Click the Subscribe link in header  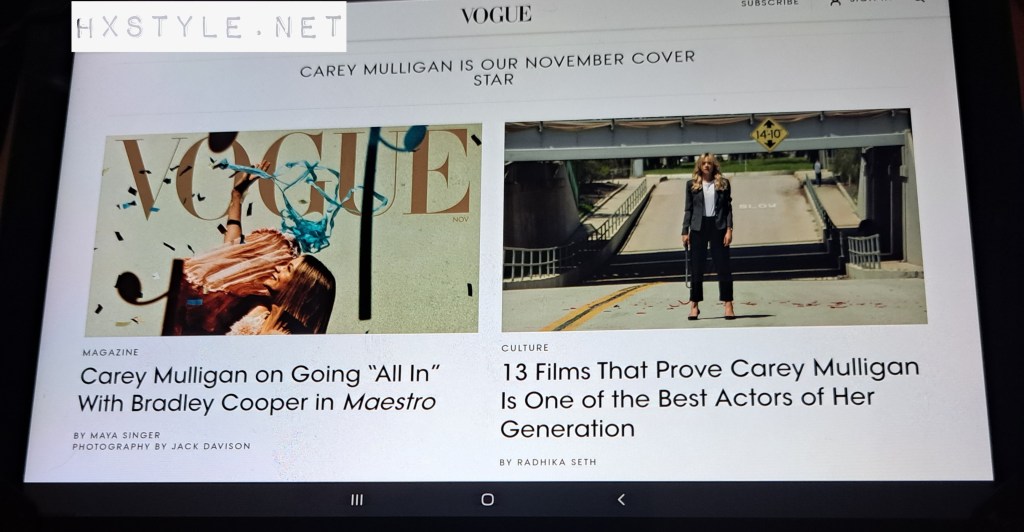[770, 3]
